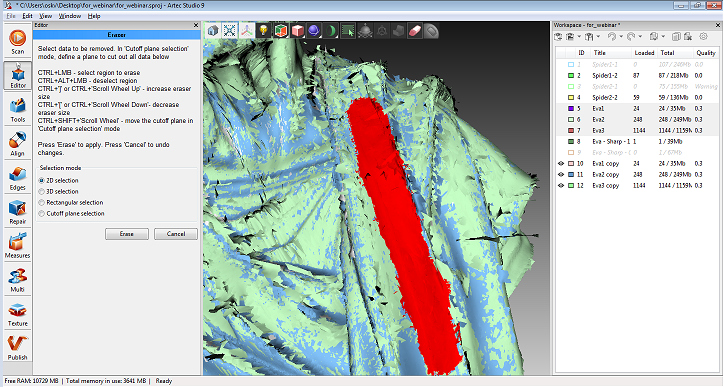Toggle visibility of Eva3 copy scan
Viewport: 724px width, 387px height.
[561, 186]
